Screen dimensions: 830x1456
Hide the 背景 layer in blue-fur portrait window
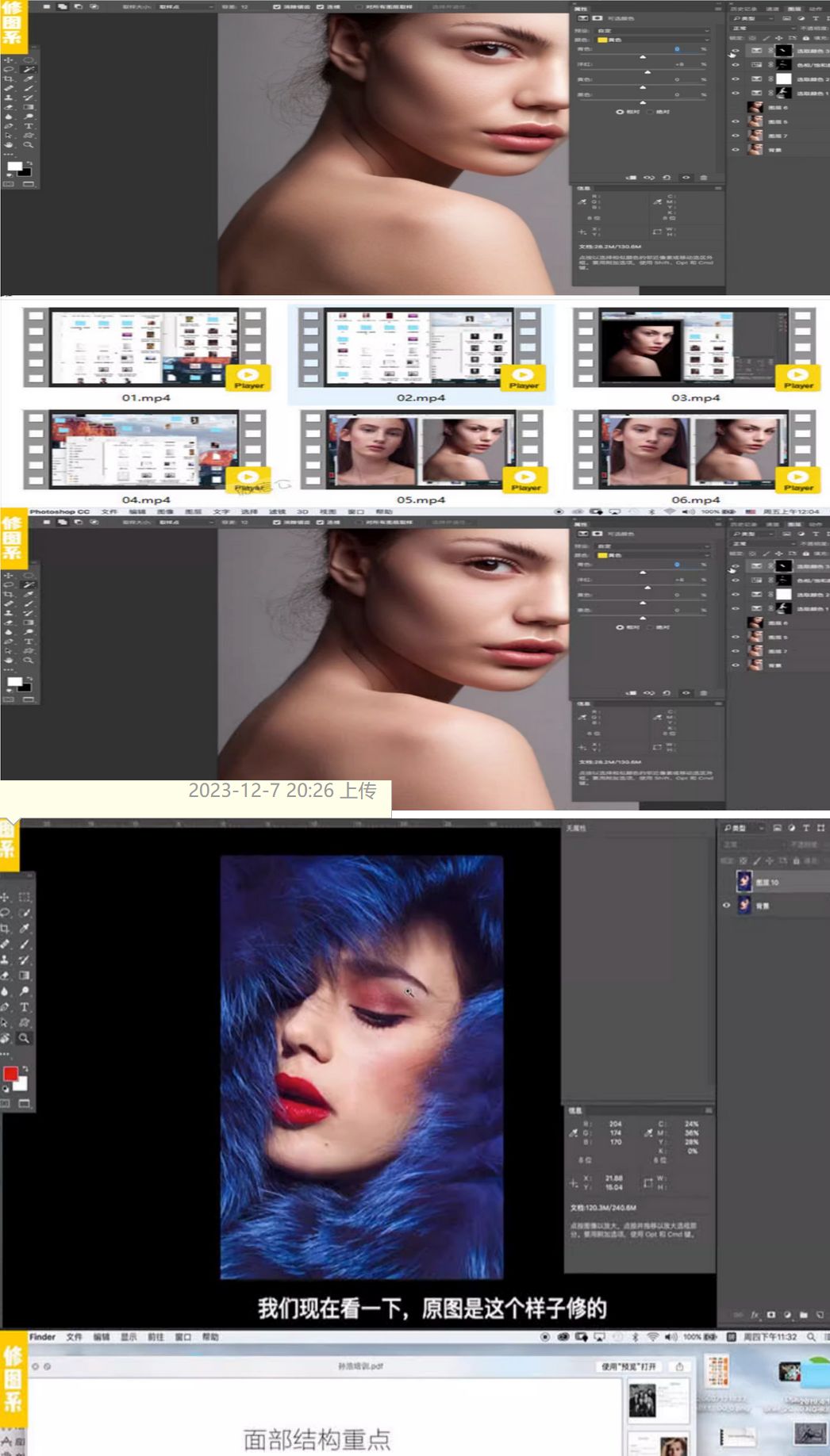pos(726,905)
